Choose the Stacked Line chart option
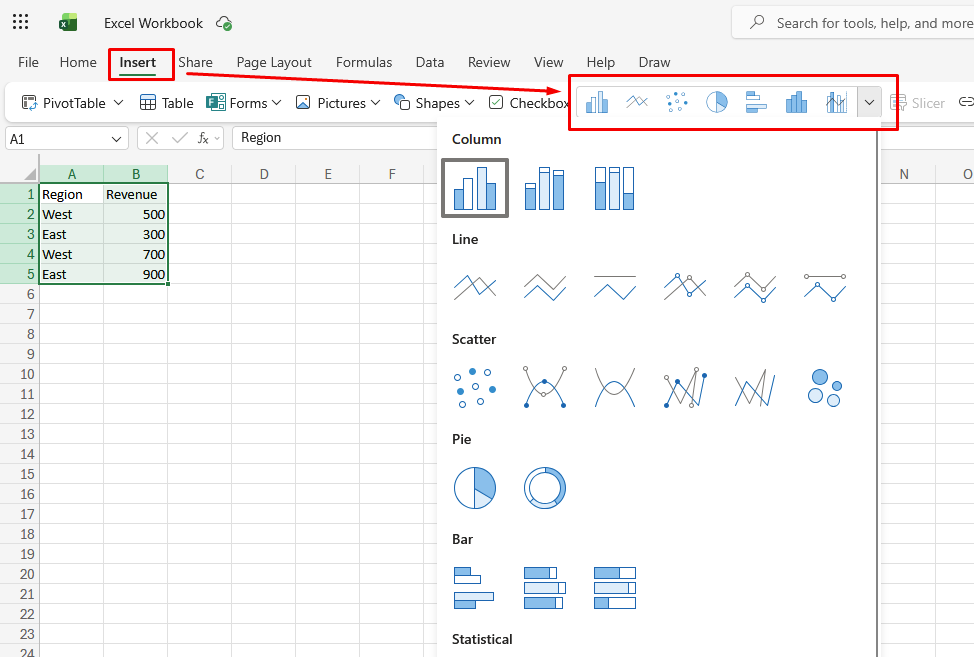Viewport: 974px width, 657px height. 545,288
